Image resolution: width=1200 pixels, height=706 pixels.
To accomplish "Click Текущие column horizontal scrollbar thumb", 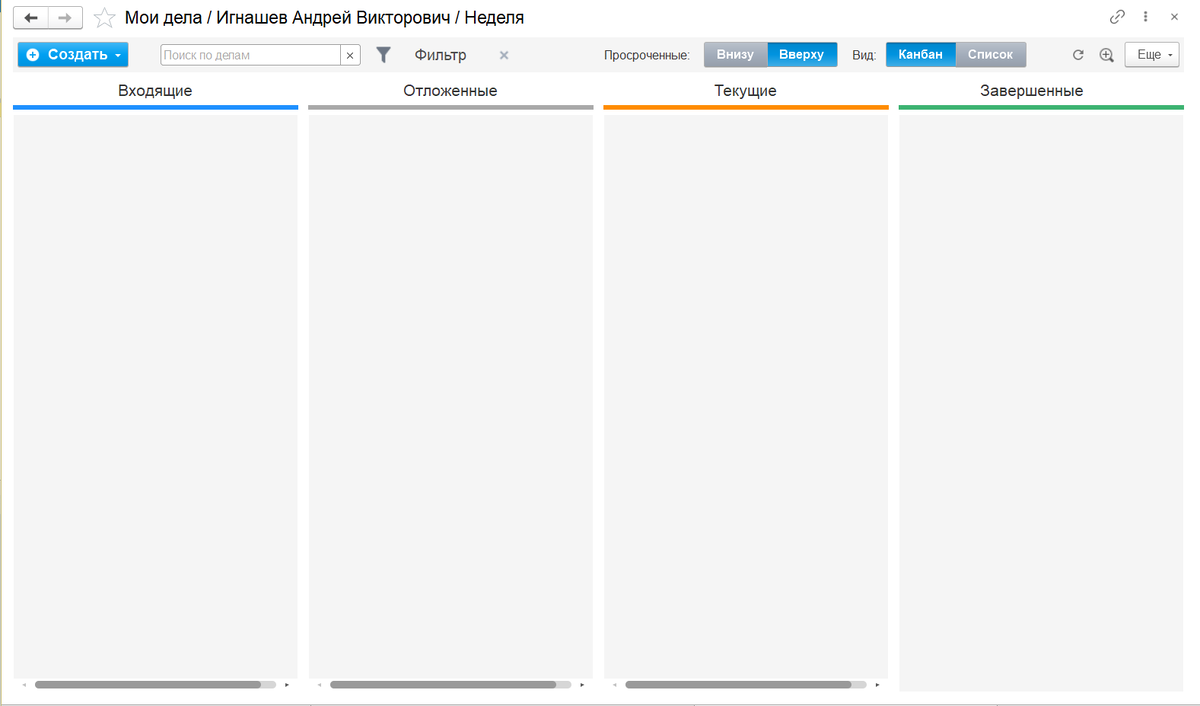I will point(738,685).
